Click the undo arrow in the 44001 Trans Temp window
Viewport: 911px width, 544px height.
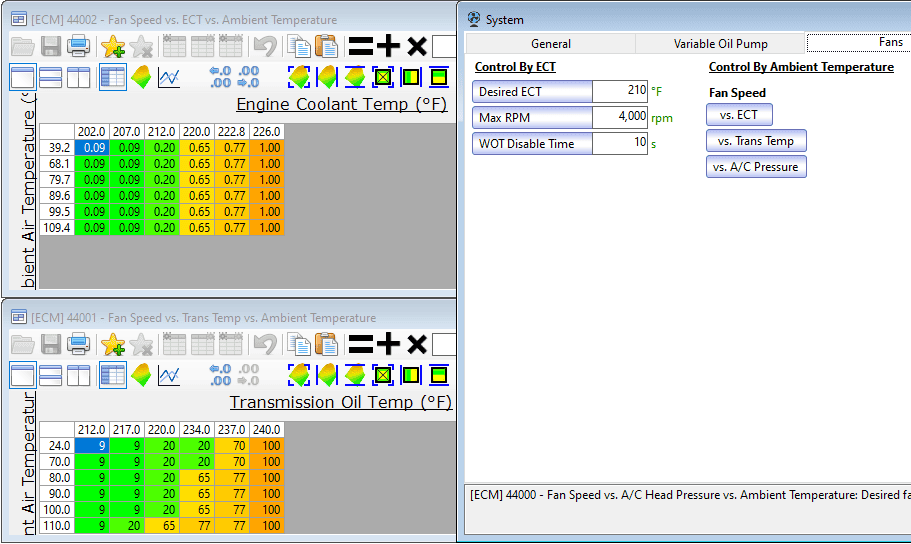pyautogui.click(x=266, y=345)
